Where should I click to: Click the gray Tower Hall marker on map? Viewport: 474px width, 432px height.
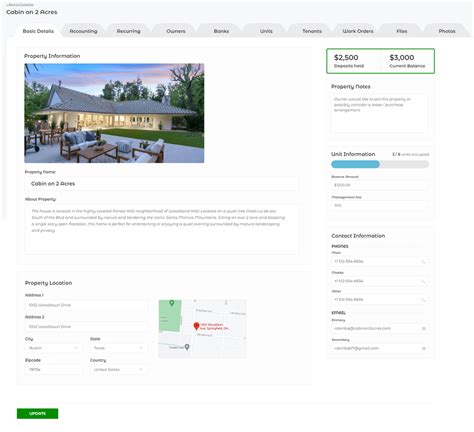pos(187,347)
